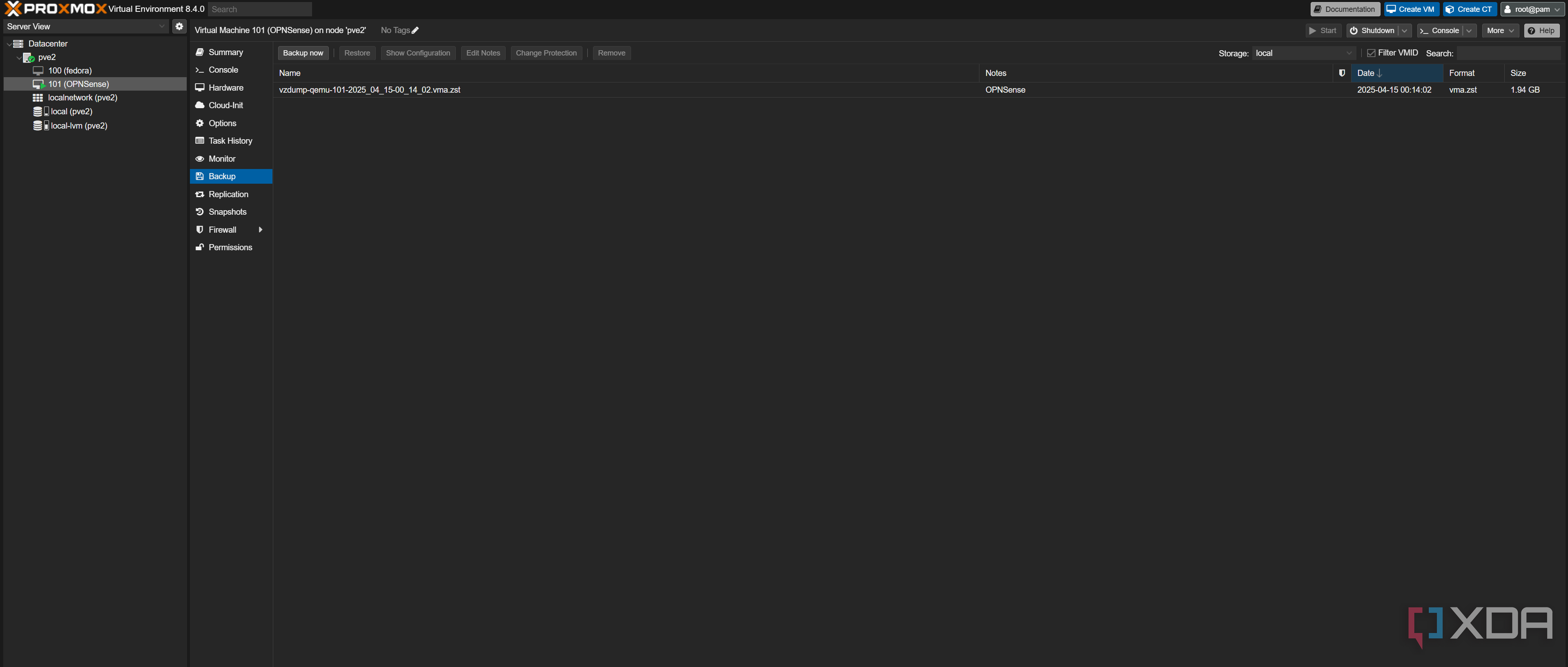Select the vzdump-qemu-101 backup row
The width and height of the screenshot is (1568, 667).
(x=919, y=89)
